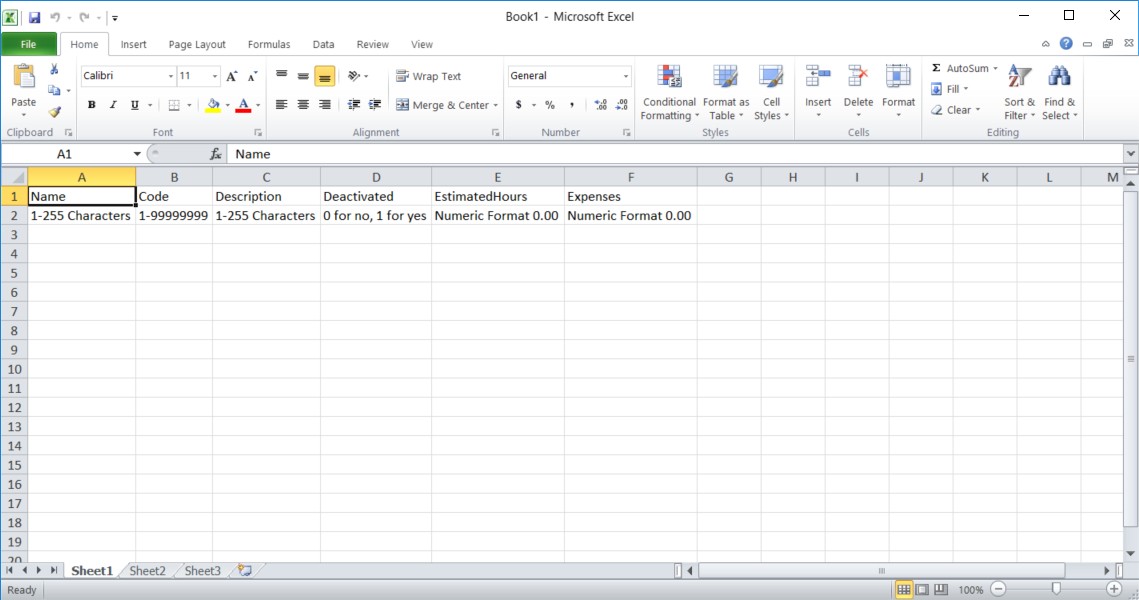Center cell contents horizontally
Screen dimensions: 1139x600
click(x=303, y=105)
